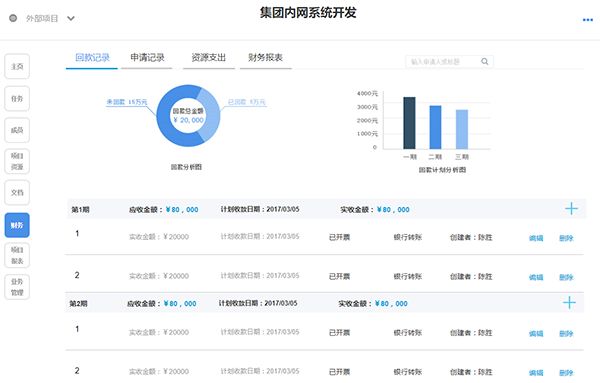The height and width of the screenshot is (383, 600).
Task: Click the 集团内网系统开发 page title
Action: [308, 13]
